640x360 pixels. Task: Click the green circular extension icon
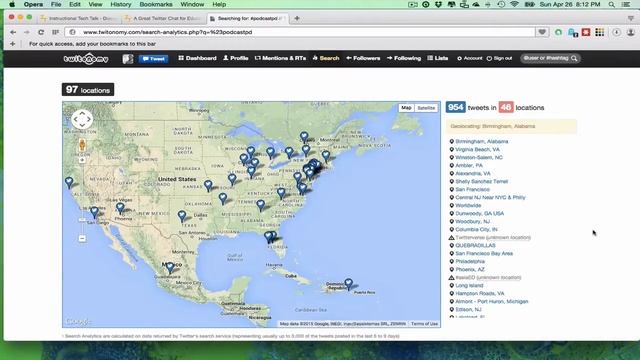point(558,32)
